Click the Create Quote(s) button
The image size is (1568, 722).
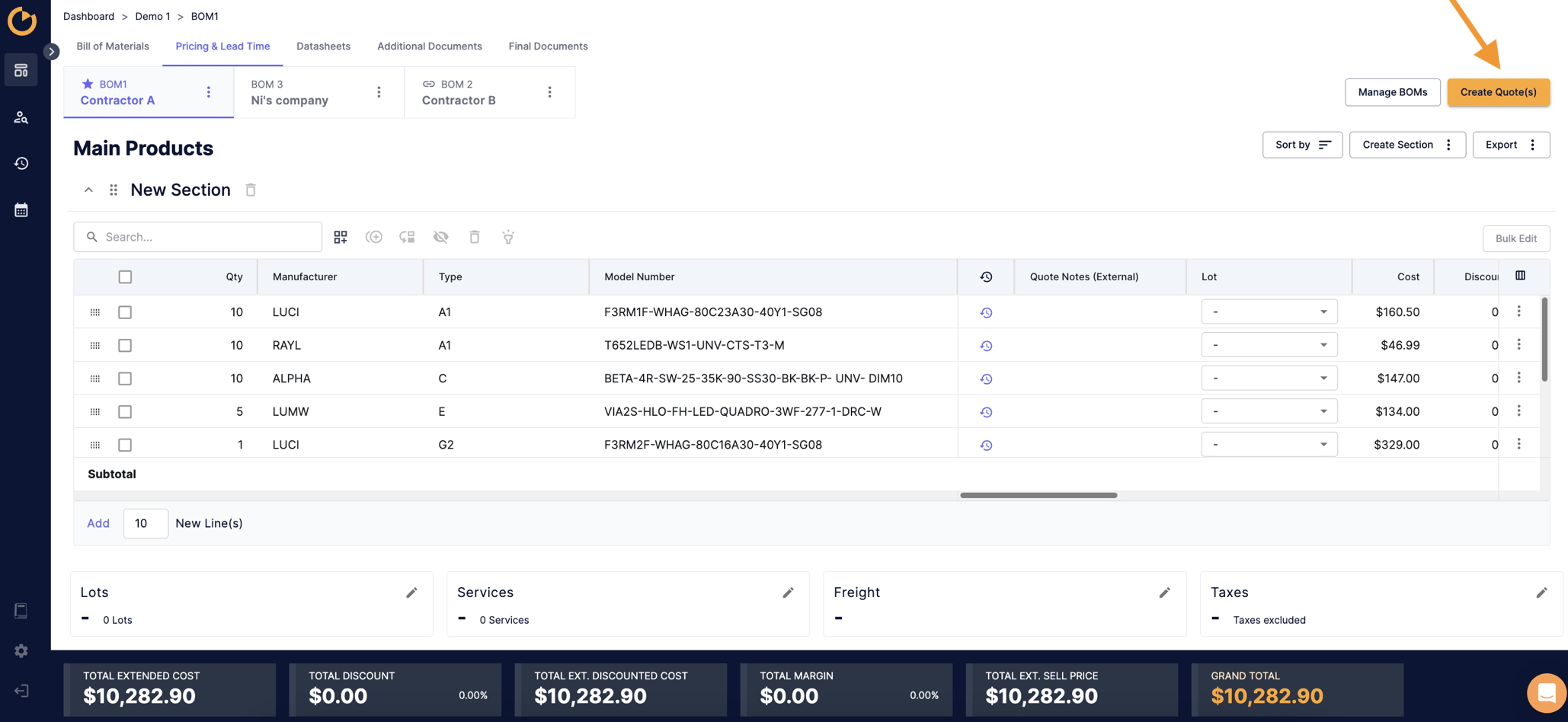1498,92
